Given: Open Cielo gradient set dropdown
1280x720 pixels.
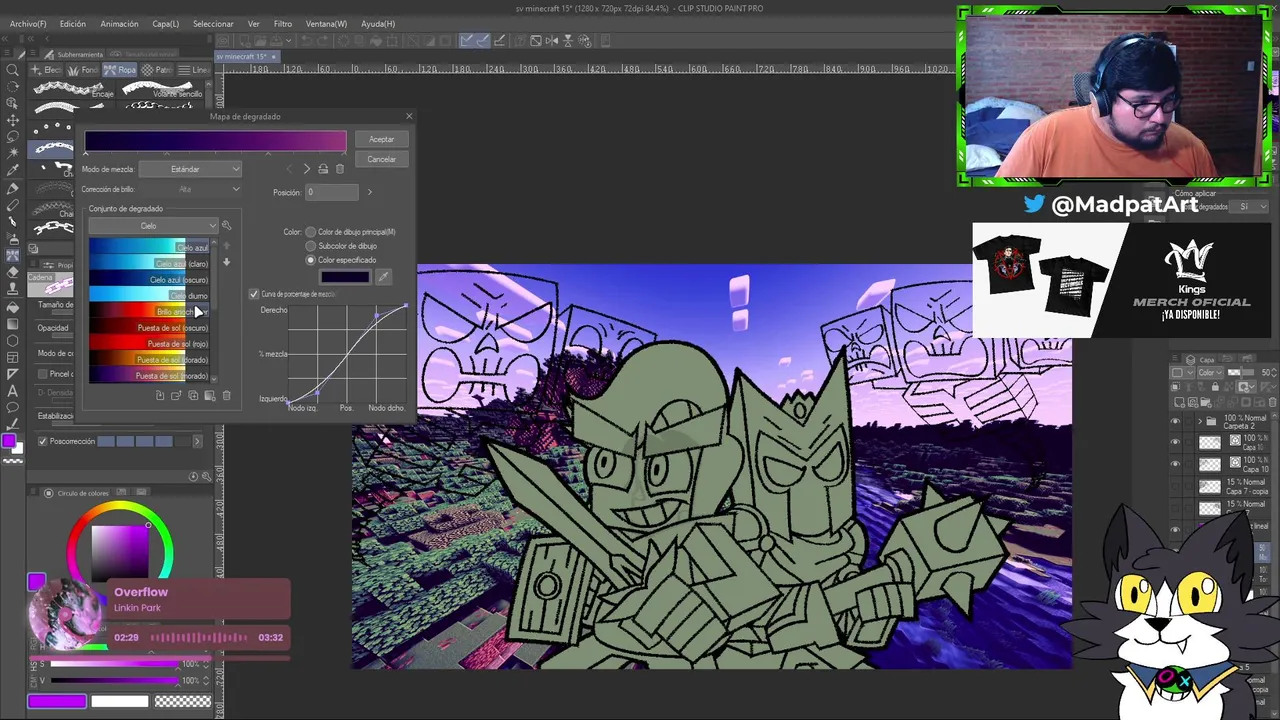Looking at the screenshot, I should coord(153,226).
